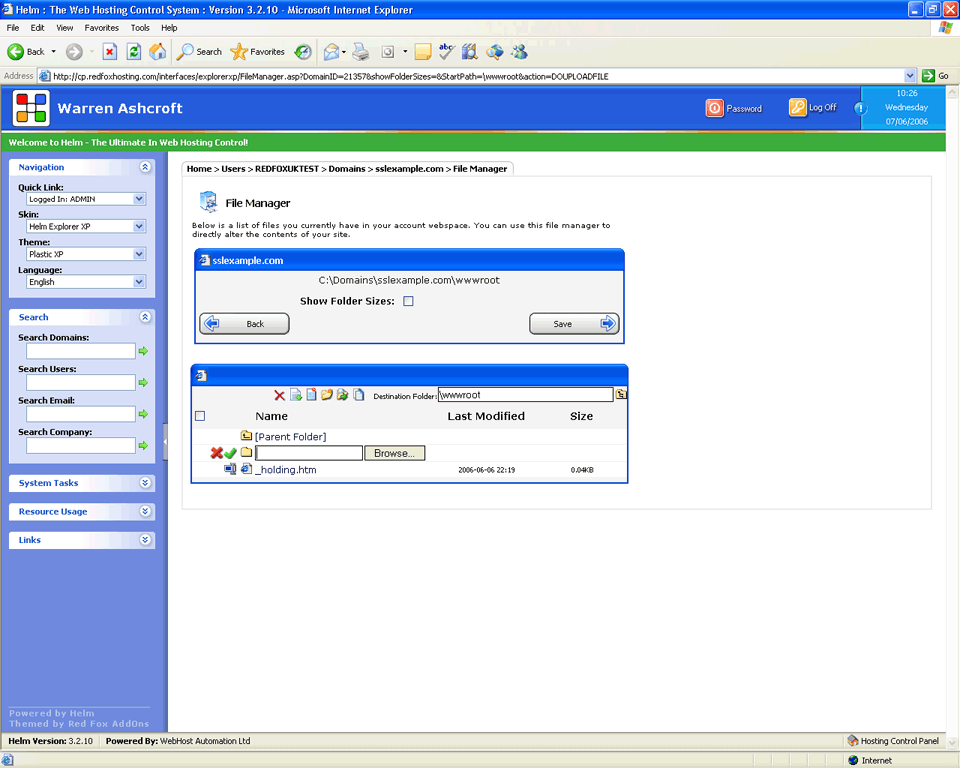This screenshot has width=960, height=768.
Task: Click the overlapping pages icon in file toolbar
Action: 359,394
